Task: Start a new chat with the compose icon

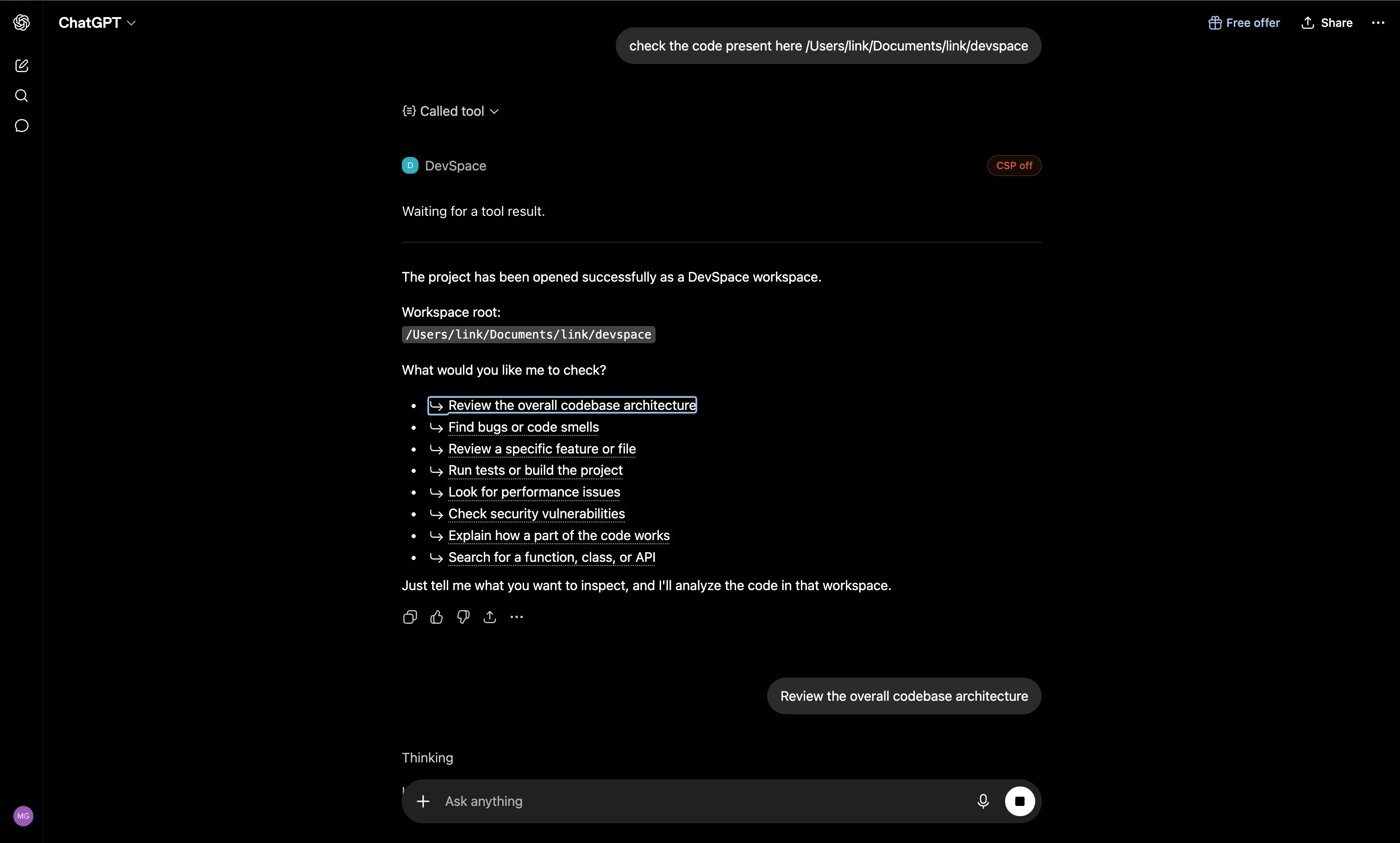Action: tap(22, 66)
